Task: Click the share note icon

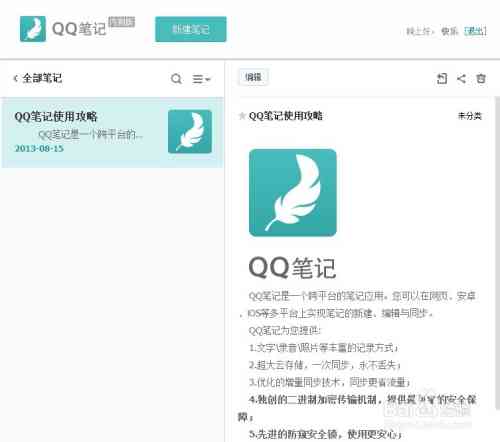Action: pos(461,79)
